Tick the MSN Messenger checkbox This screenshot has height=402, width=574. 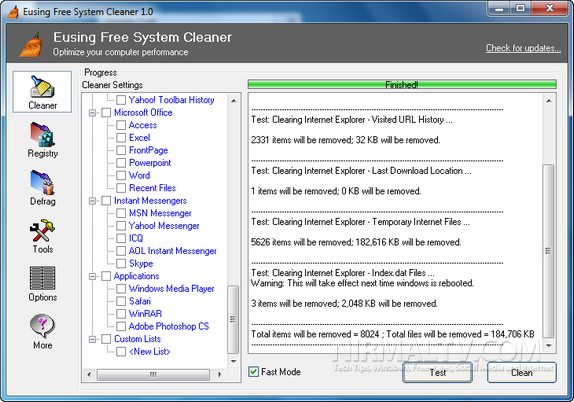click(121, 213)
